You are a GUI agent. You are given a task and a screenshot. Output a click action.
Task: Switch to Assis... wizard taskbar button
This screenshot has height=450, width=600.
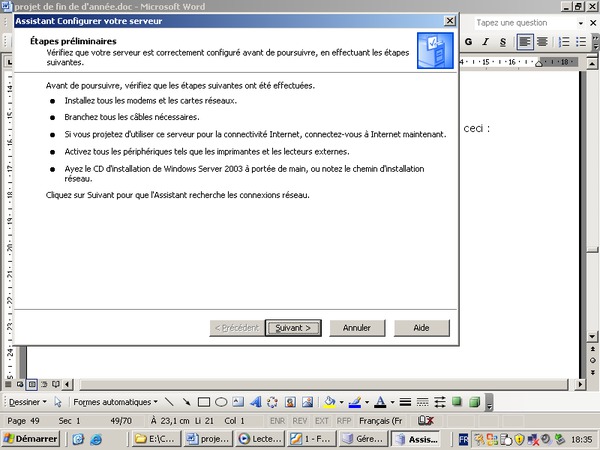[416, 439]
